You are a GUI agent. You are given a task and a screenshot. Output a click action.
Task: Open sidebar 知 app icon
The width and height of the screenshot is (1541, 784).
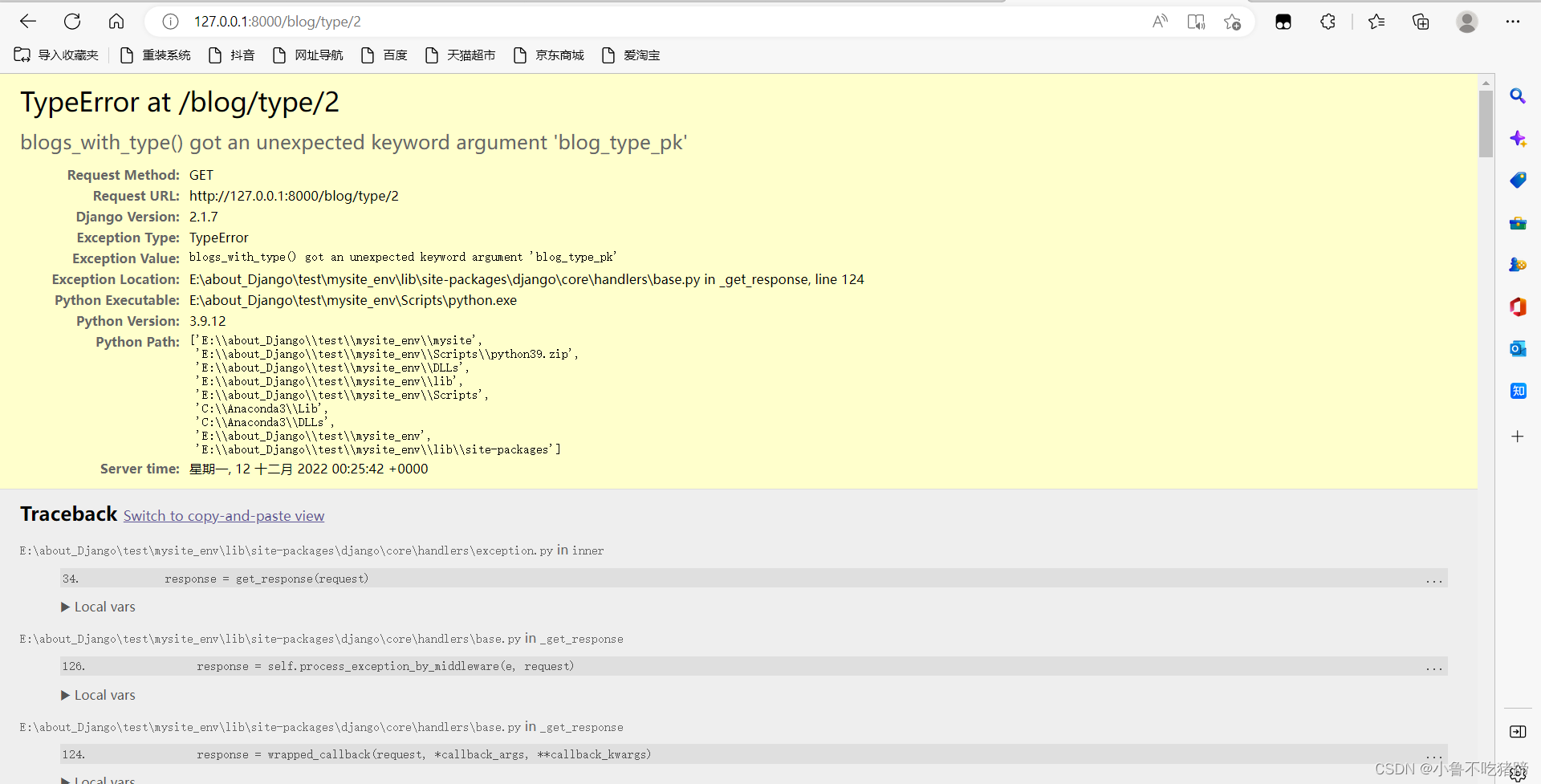point(1518,391)
